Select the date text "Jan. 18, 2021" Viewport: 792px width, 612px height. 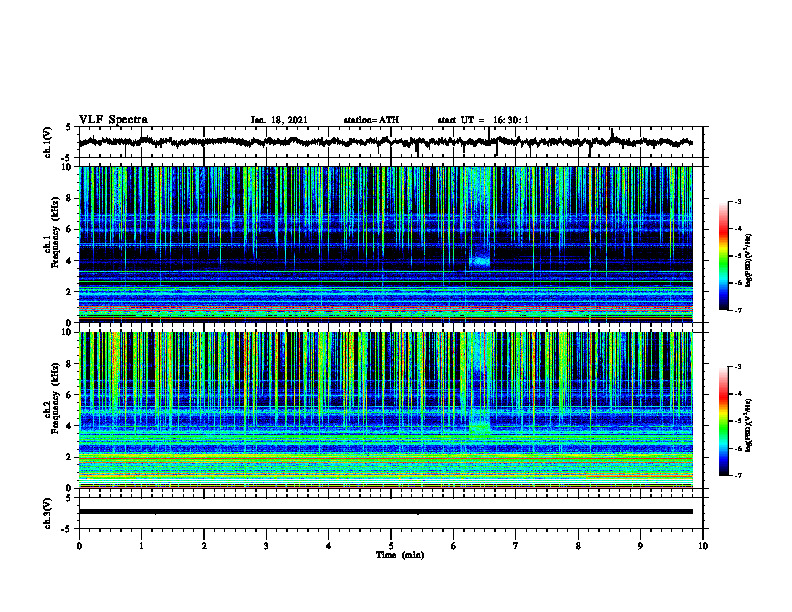pos(279,120)
